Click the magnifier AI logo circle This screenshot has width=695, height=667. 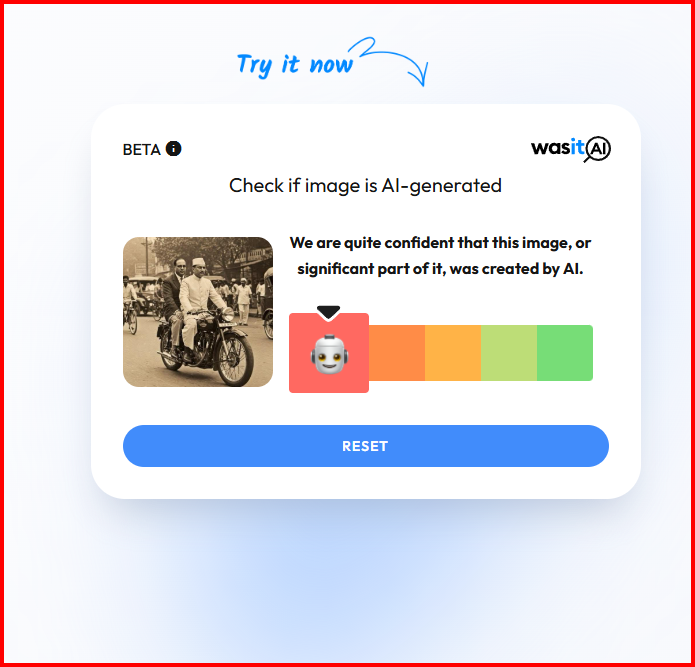[x=597, y=149]
